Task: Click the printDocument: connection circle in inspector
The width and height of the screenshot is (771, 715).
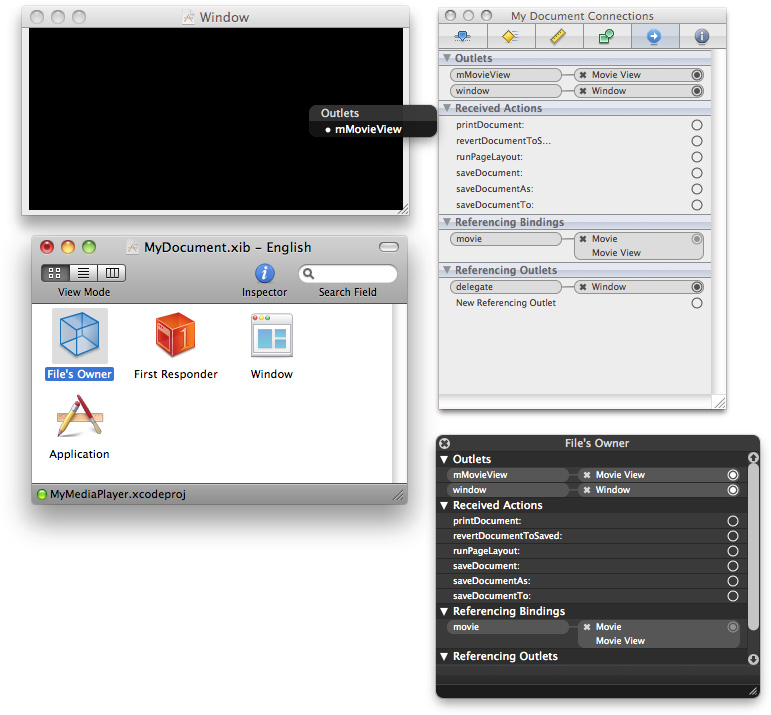Action: click(696, 125)
